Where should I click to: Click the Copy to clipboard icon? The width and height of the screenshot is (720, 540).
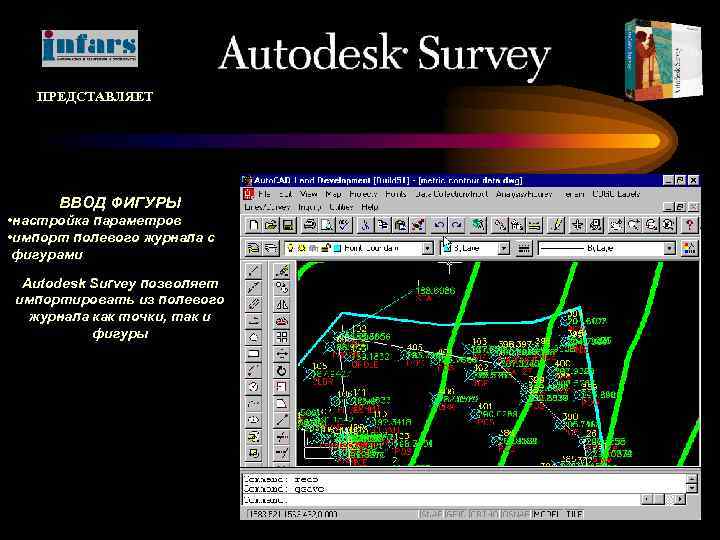coord(383,225)
